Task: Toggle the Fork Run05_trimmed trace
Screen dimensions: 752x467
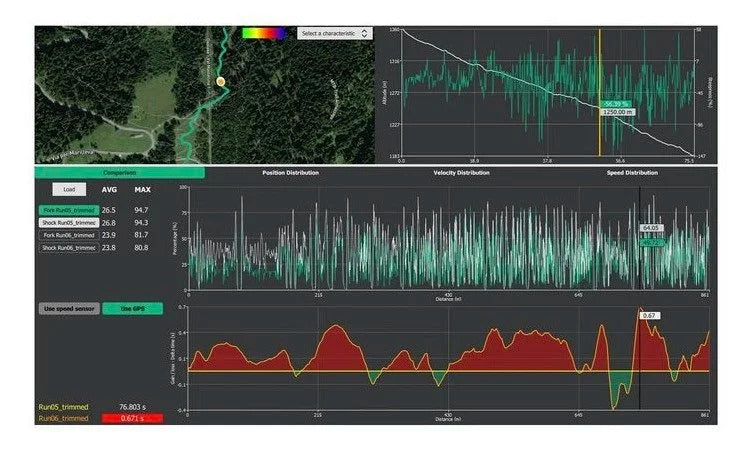Action: click(x=66, y=210)
